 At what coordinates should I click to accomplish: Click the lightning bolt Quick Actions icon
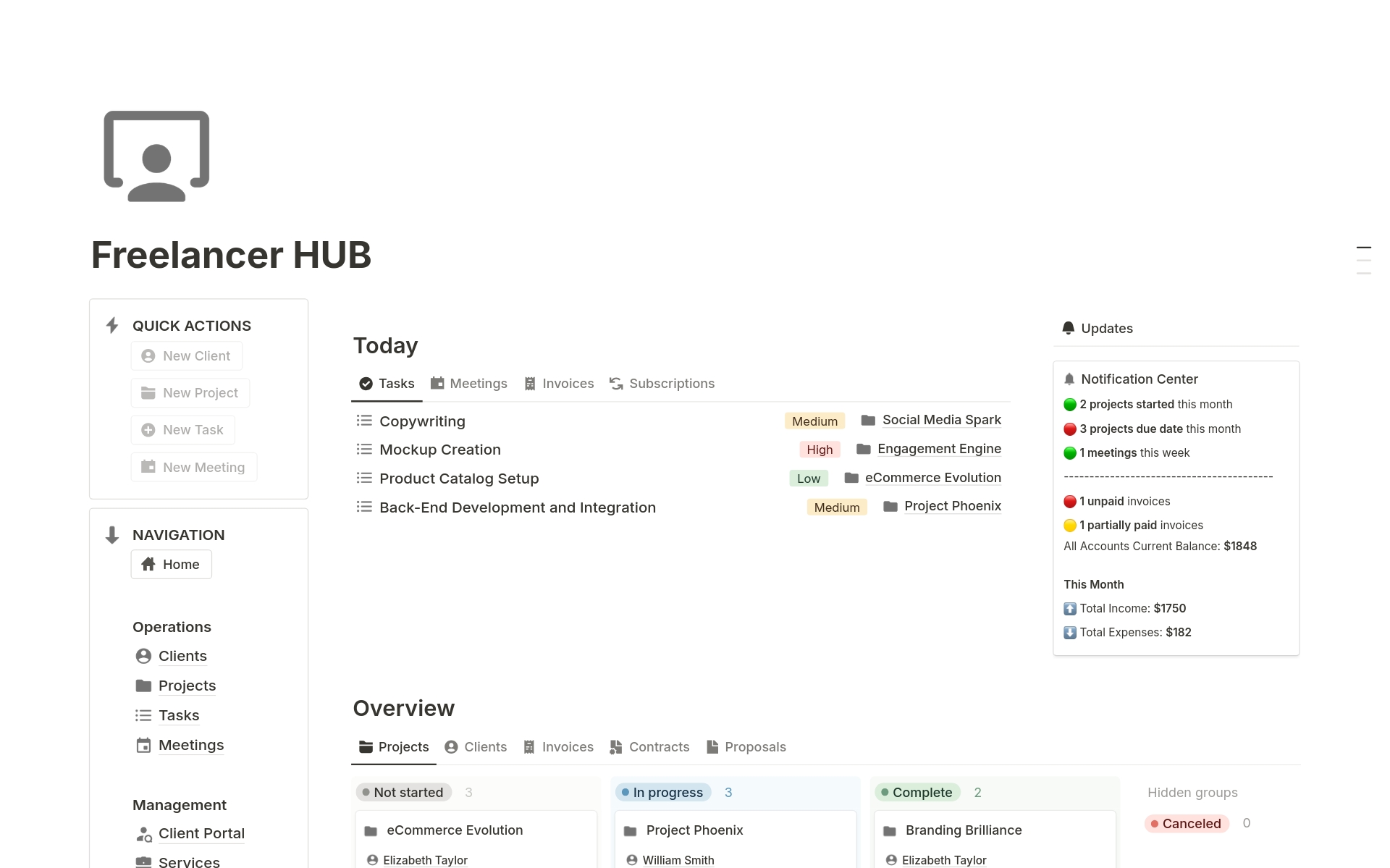coord(112,326)
